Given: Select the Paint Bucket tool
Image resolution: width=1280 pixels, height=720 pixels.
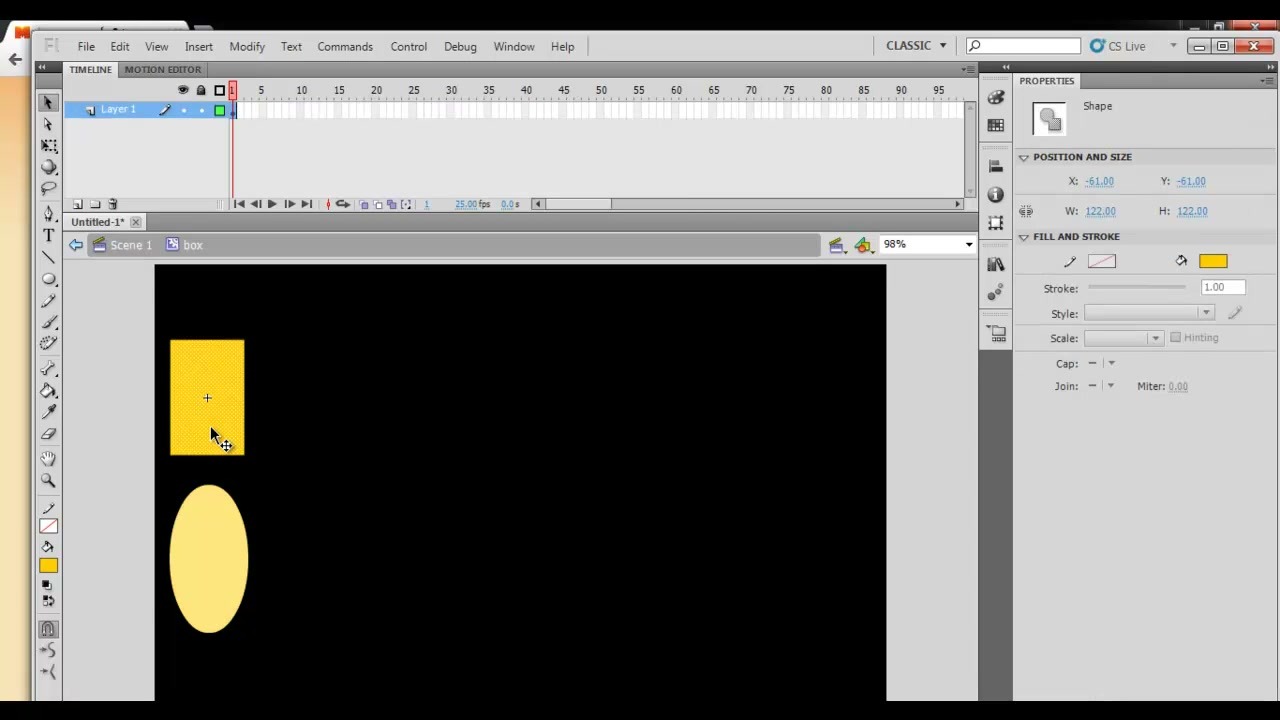Looking at the screenshot, I should 48,391.
